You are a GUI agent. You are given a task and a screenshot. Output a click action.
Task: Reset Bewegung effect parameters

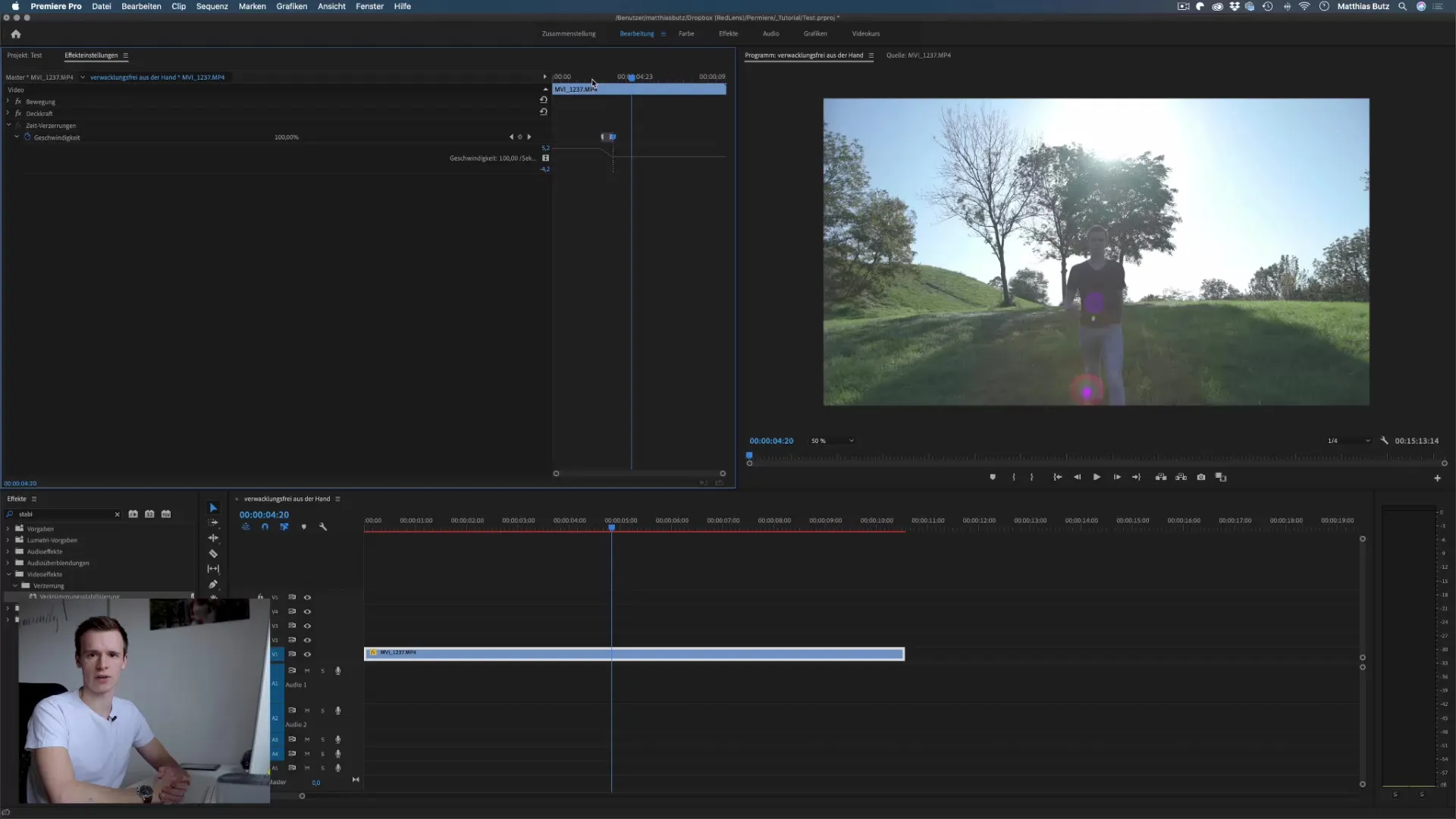pos(544,100)
